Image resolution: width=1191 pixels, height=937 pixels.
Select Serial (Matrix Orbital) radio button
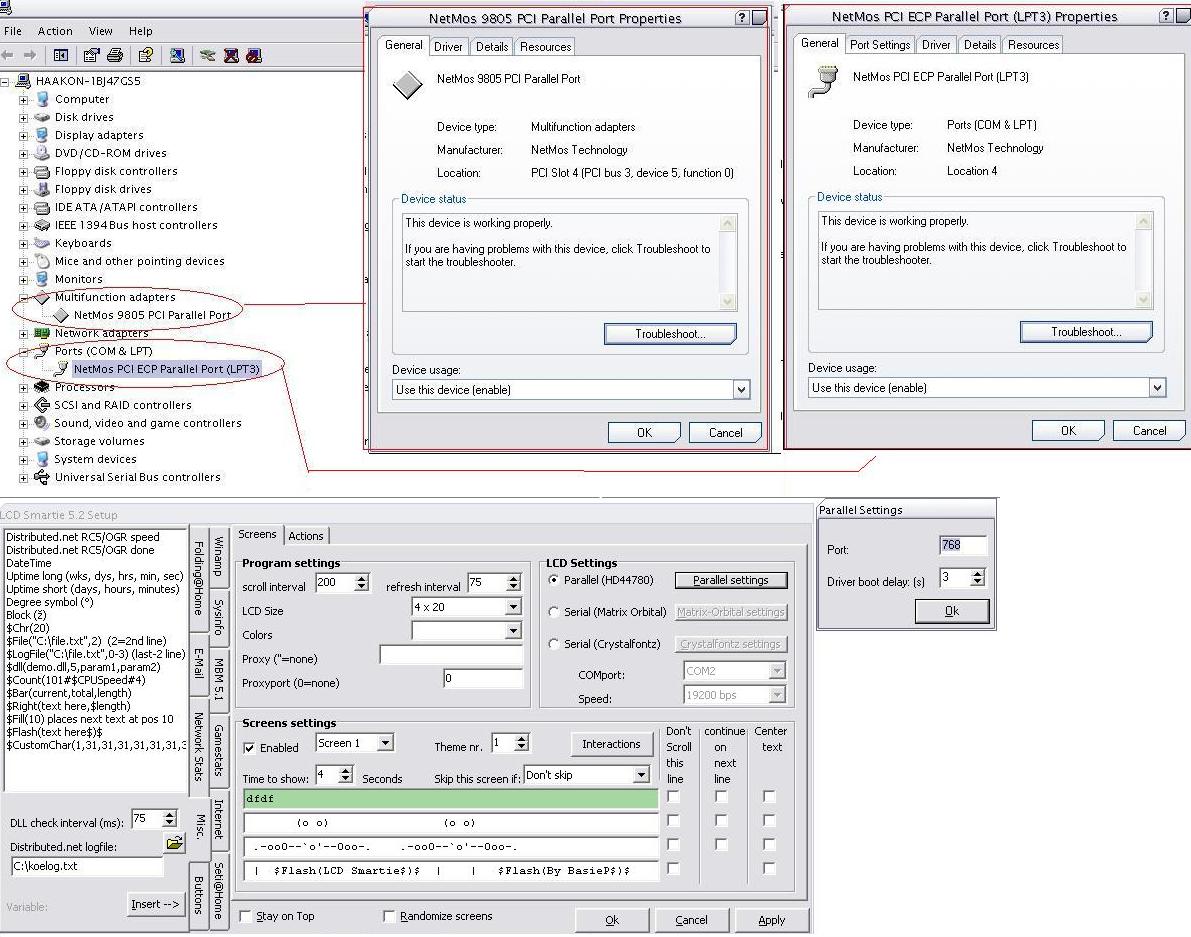pos(554,612)
